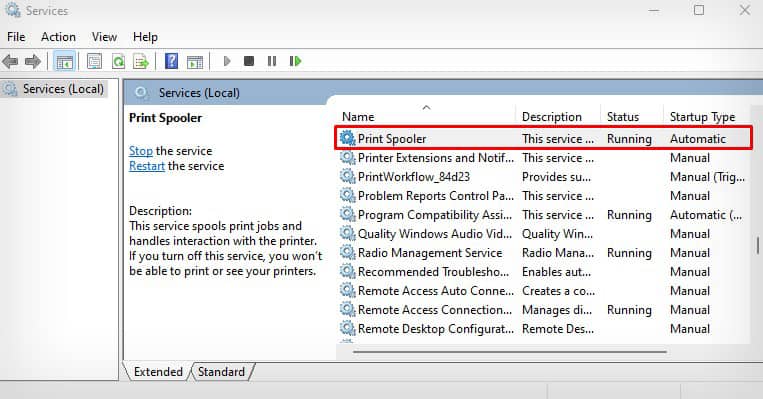Click gear icon of Print Spooler row
Screen dimensions: 763x399
[347, 138]
